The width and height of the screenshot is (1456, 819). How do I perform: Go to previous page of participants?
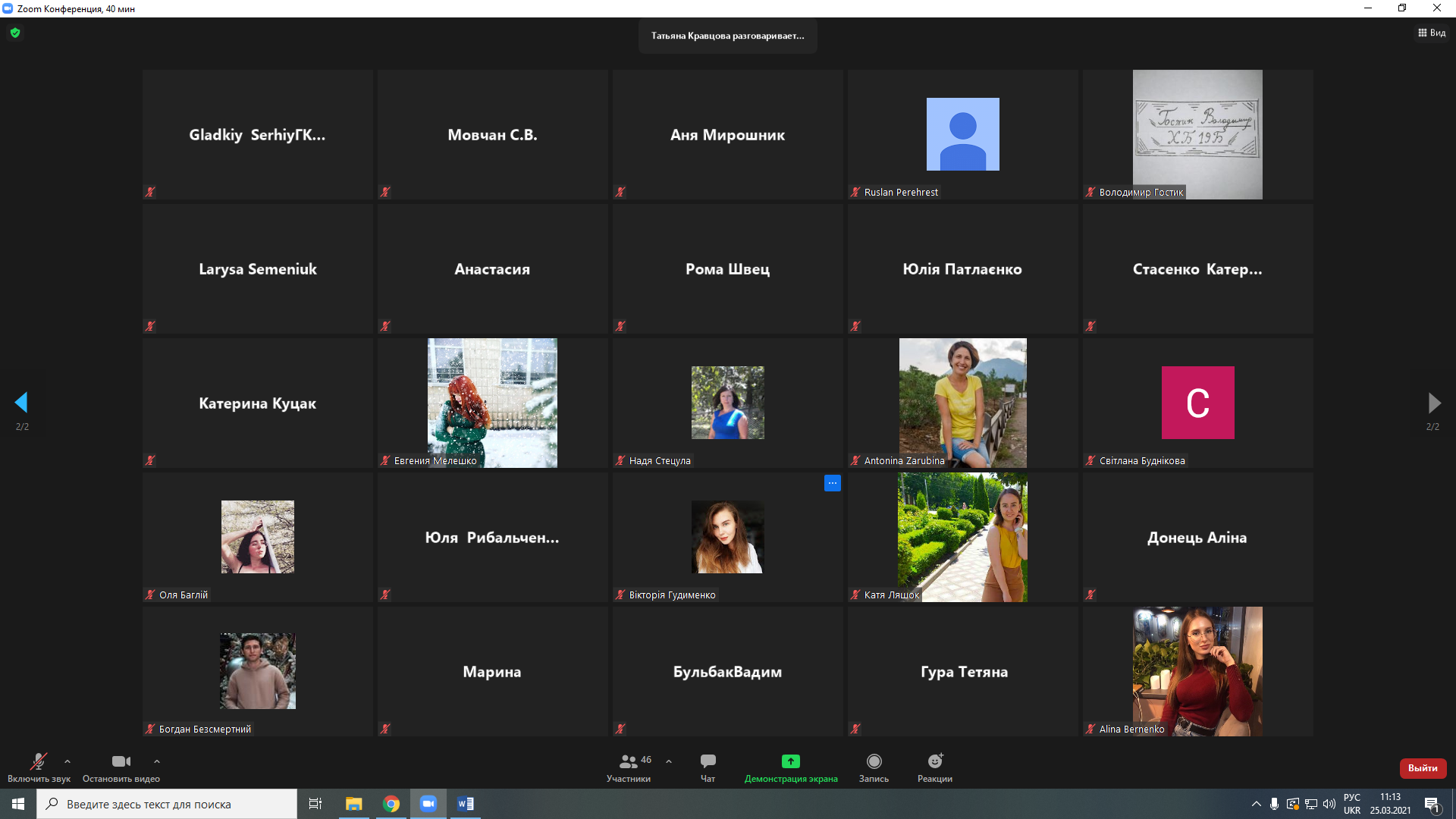pyautogui.click(x=21, y=403)
